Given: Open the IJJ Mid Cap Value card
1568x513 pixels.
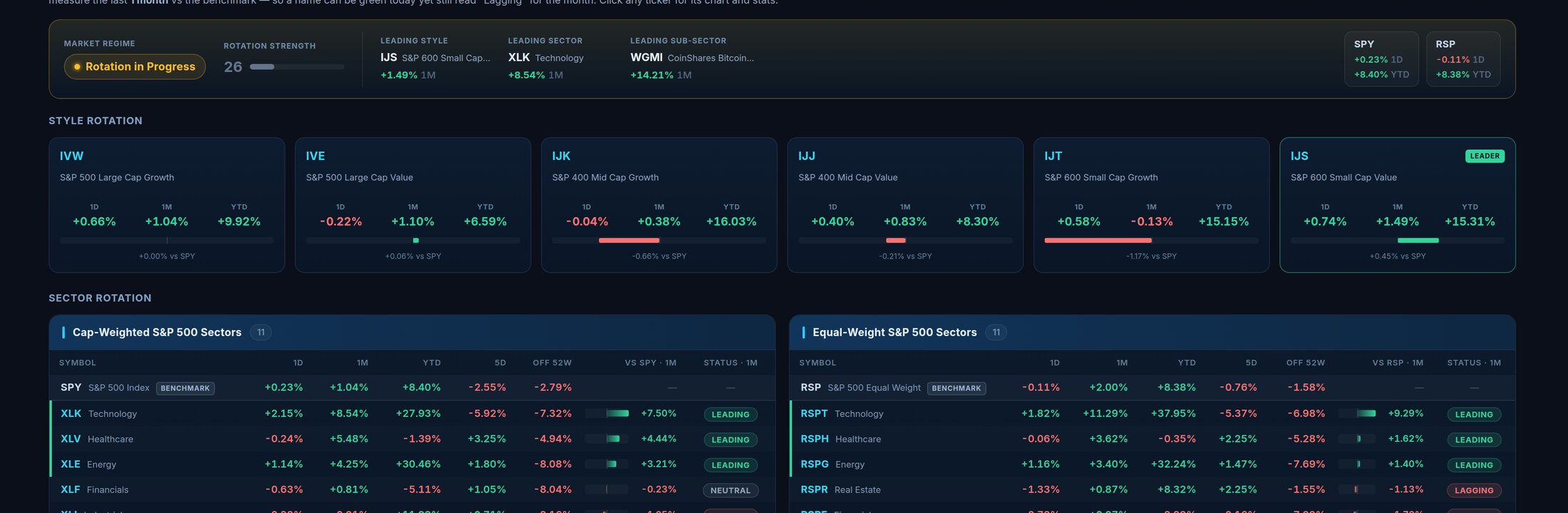Looking at the screenshot, I should (x=905, y=205).
